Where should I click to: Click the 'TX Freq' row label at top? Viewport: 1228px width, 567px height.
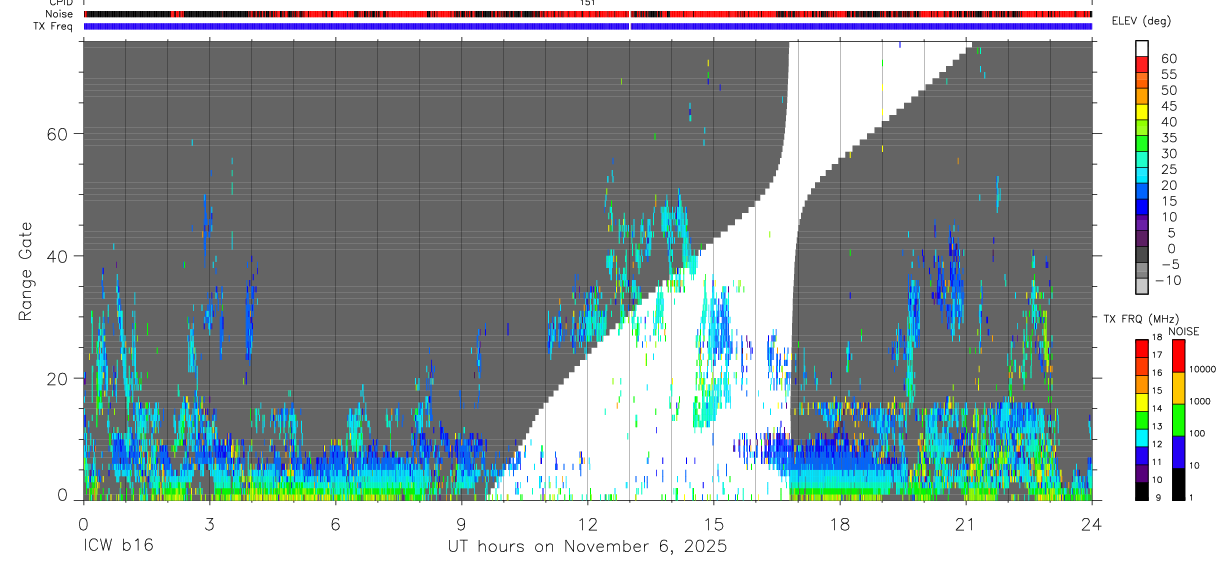pyautogui.click(x=54, y=26)
